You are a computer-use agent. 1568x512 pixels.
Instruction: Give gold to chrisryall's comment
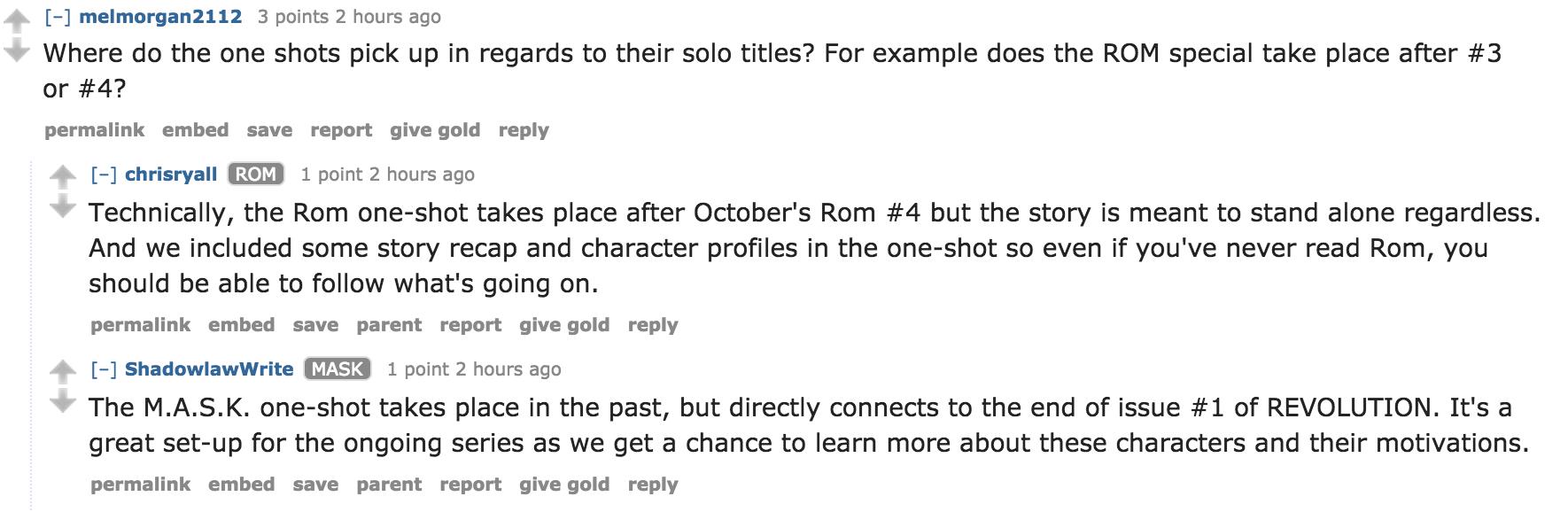(x=564, y=325)
